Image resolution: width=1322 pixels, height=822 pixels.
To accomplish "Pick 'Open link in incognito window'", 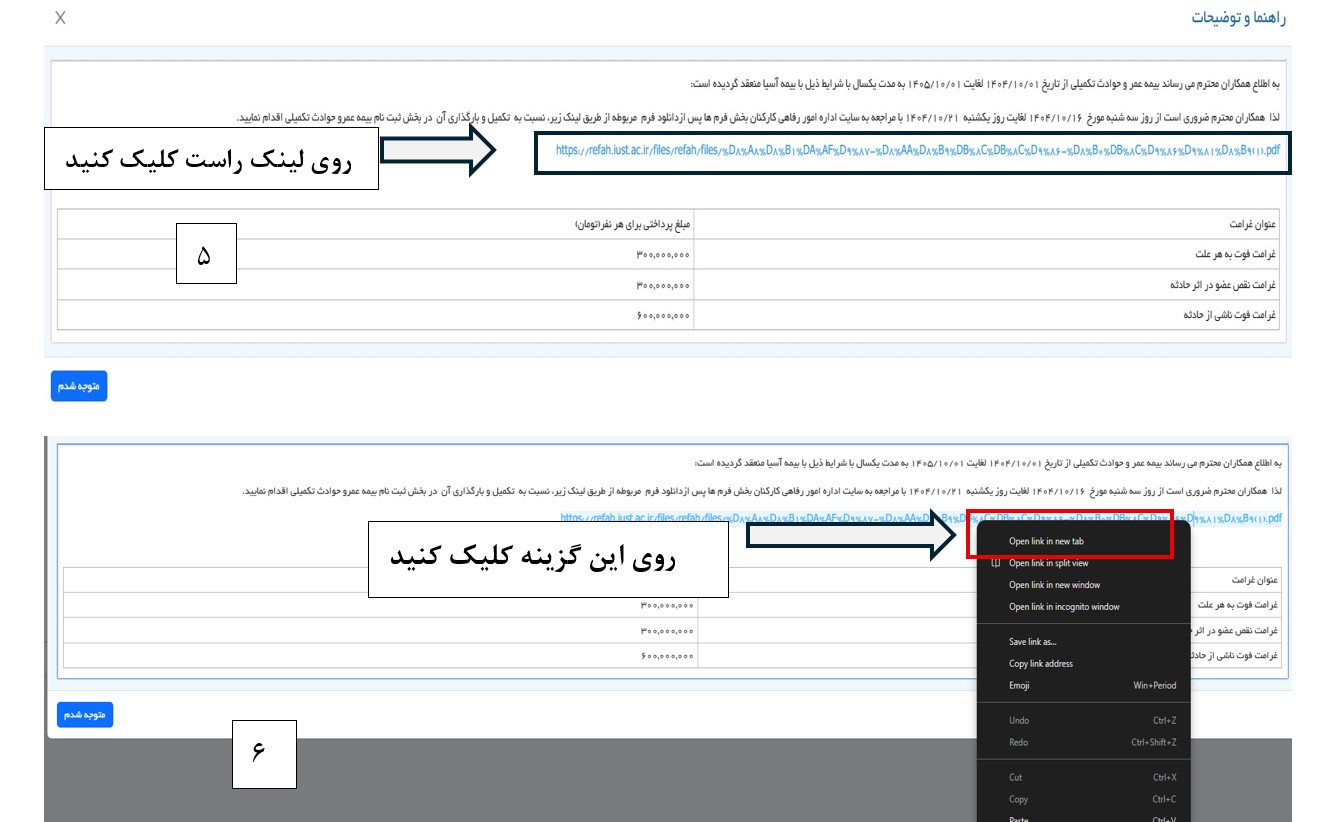I will 1064,607.
